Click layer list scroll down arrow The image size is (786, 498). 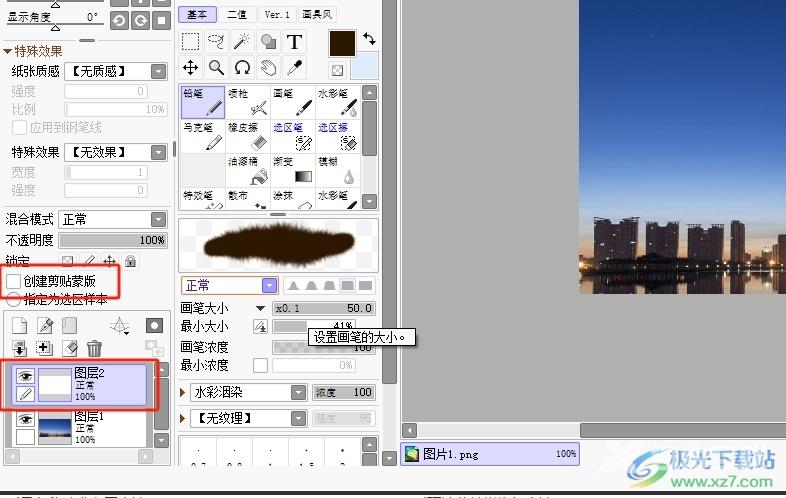pyautogui.click(x=161, y=440)
